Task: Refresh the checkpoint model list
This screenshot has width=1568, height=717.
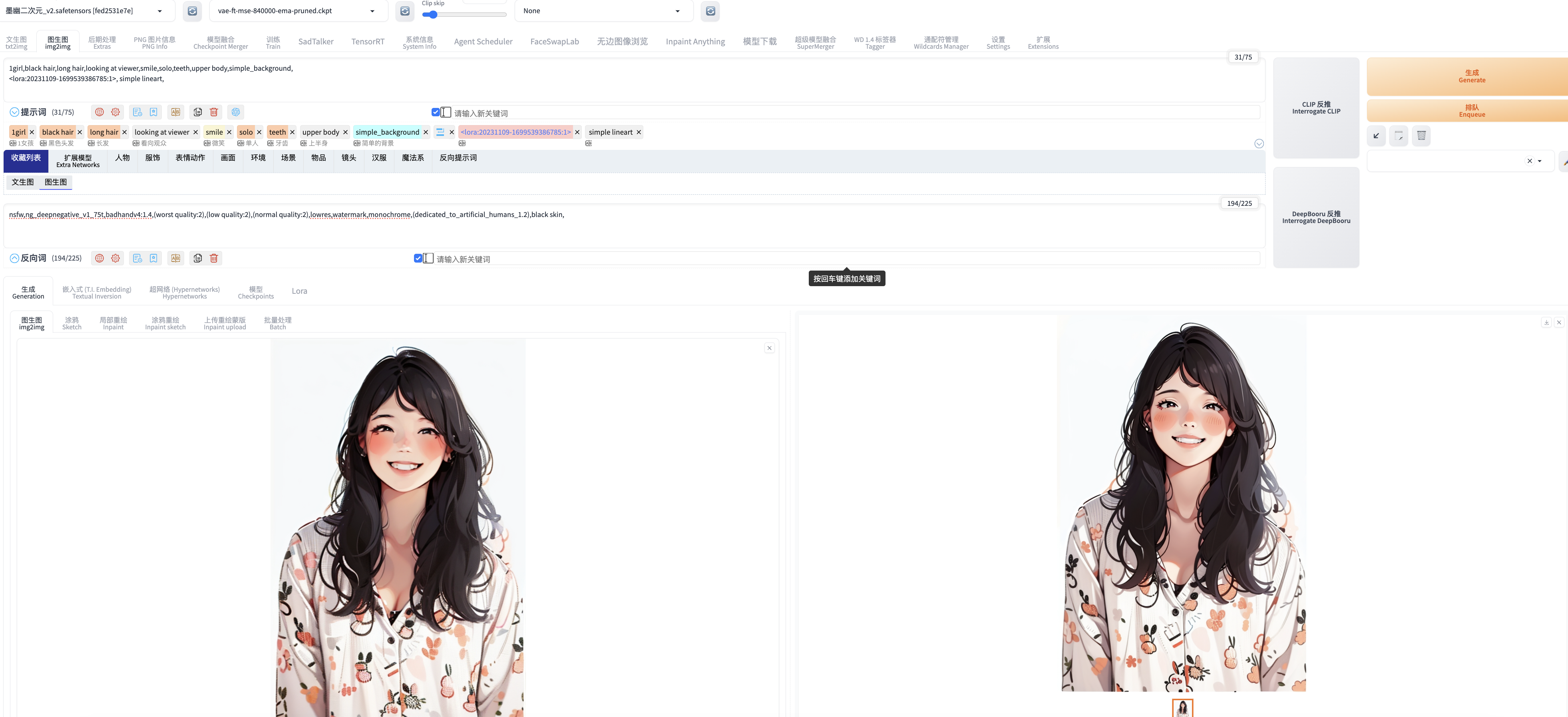Action: point(192,11)
